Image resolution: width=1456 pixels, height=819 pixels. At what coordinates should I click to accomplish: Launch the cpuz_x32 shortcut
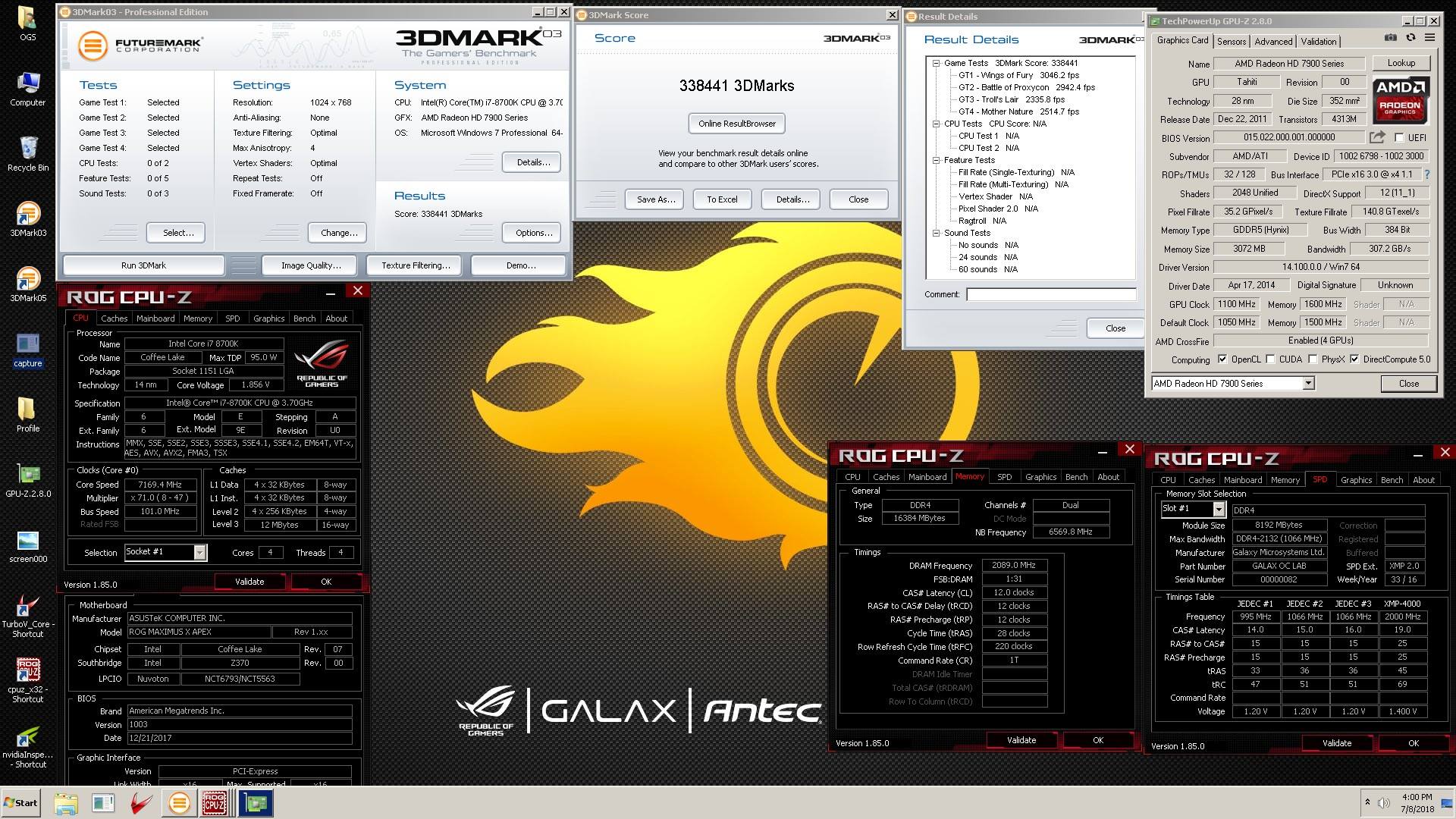pyautogui.click(x=28, y=681)
